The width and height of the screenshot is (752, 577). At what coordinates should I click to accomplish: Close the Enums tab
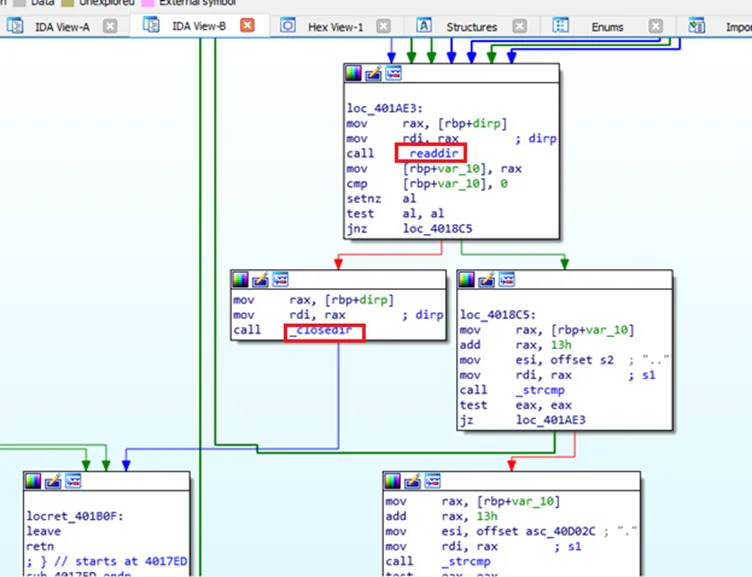(656, 26)
